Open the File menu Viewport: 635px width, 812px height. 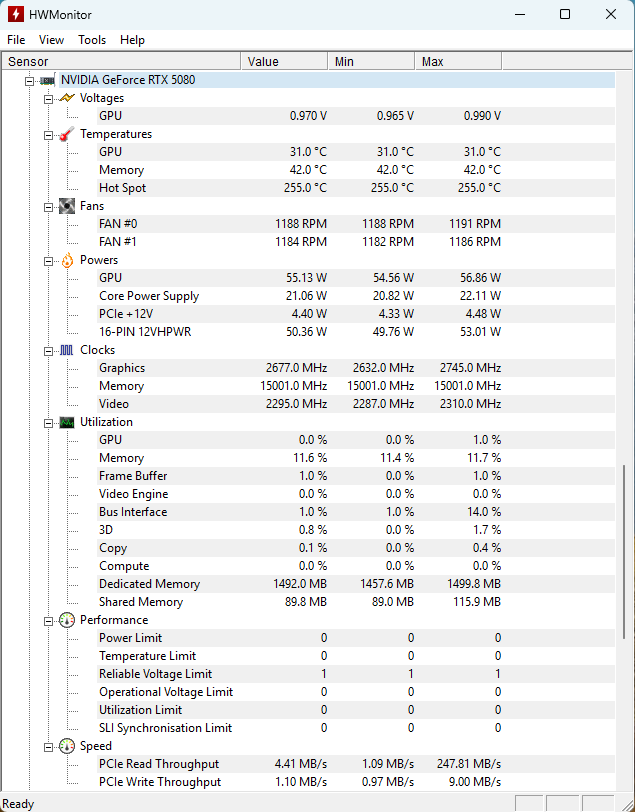16,40
